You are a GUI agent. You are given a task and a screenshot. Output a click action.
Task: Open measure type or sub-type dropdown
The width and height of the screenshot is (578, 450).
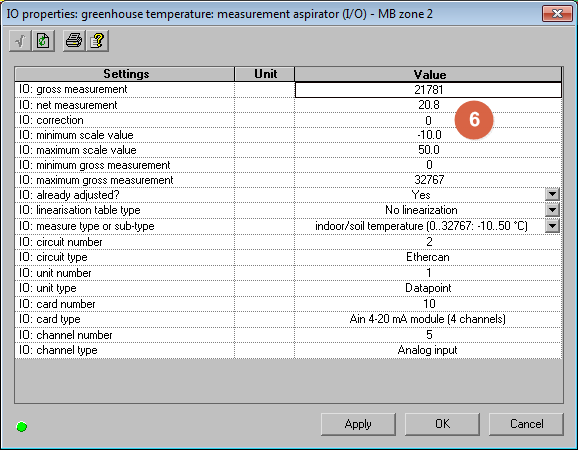pyautogui.click(x=552, y=226)
